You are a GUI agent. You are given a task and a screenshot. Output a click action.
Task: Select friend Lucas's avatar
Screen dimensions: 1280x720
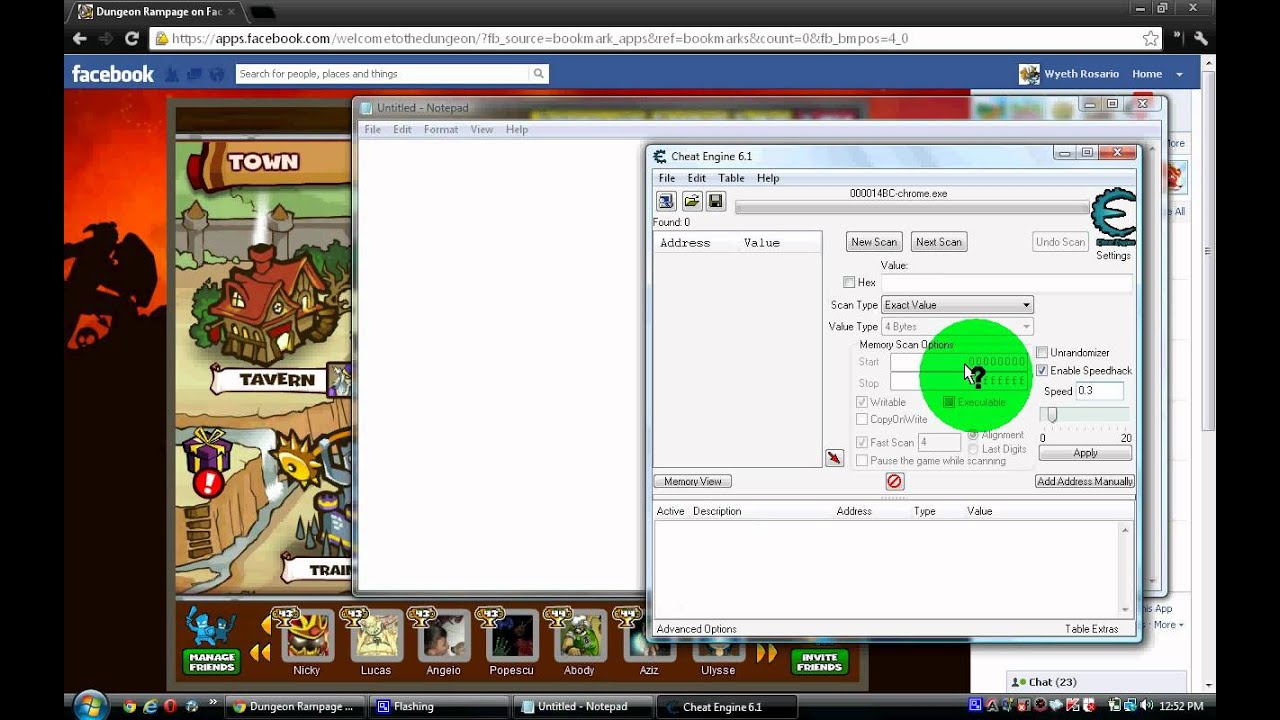pyautogui.click(x=376, y=636)
